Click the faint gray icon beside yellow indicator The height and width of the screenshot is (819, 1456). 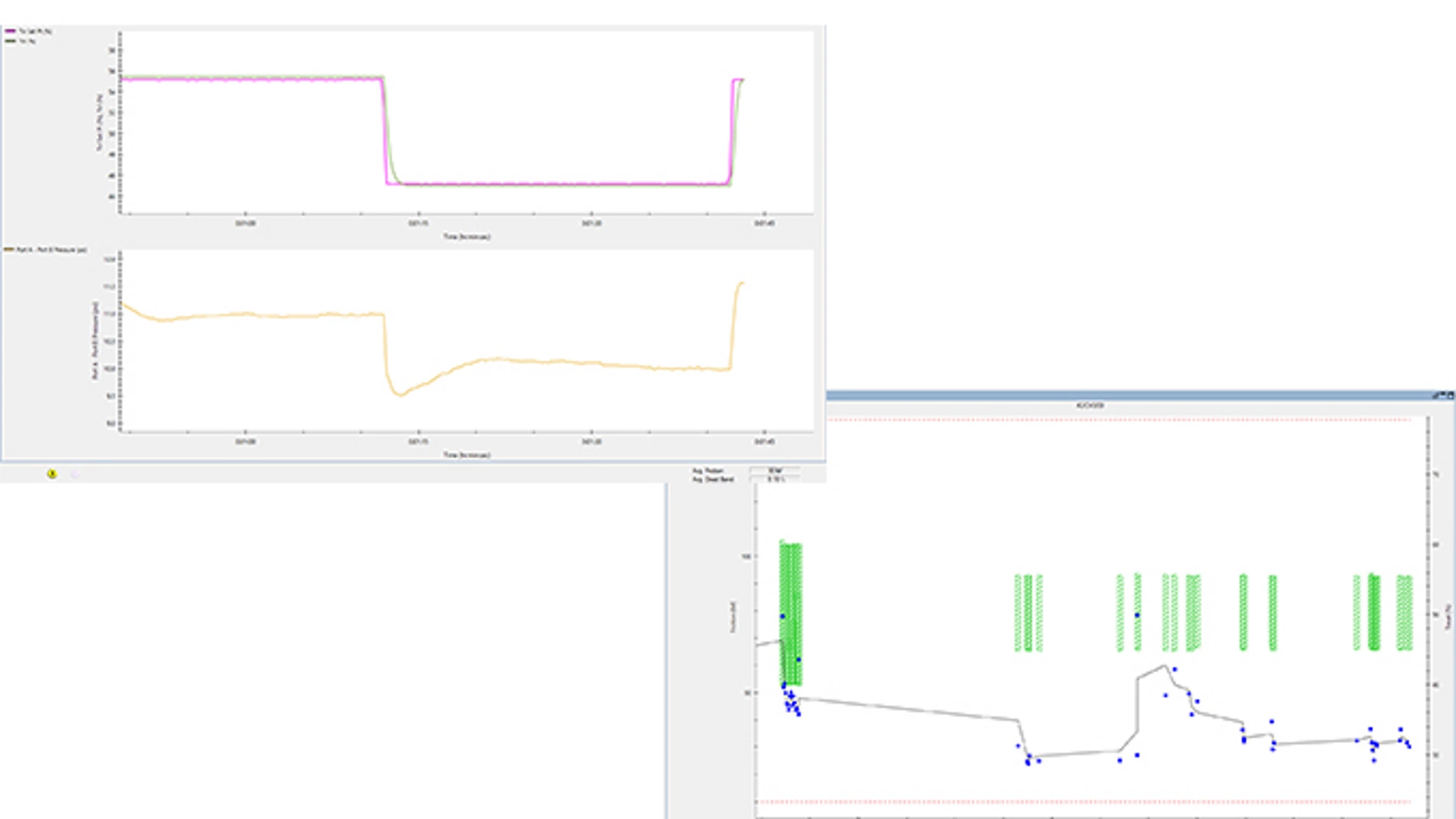coord(75,475)
